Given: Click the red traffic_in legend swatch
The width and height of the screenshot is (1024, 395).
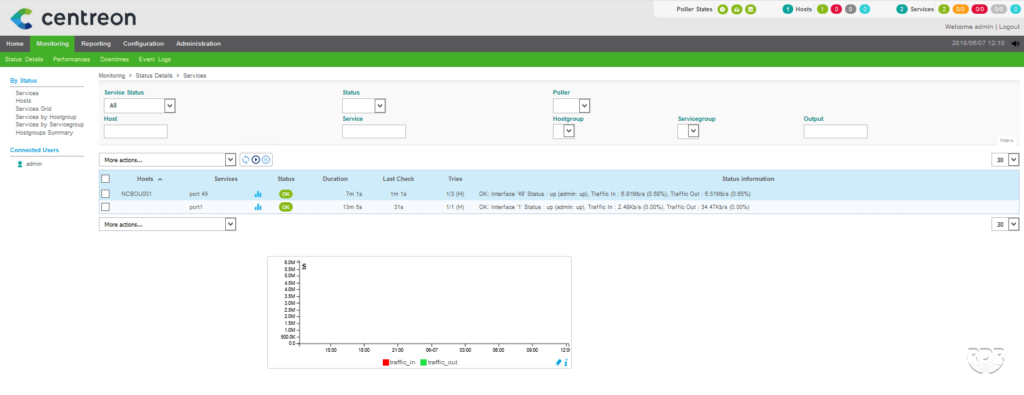Looking at the screenshot, I should pyautogui.click(x=386, y=362).
